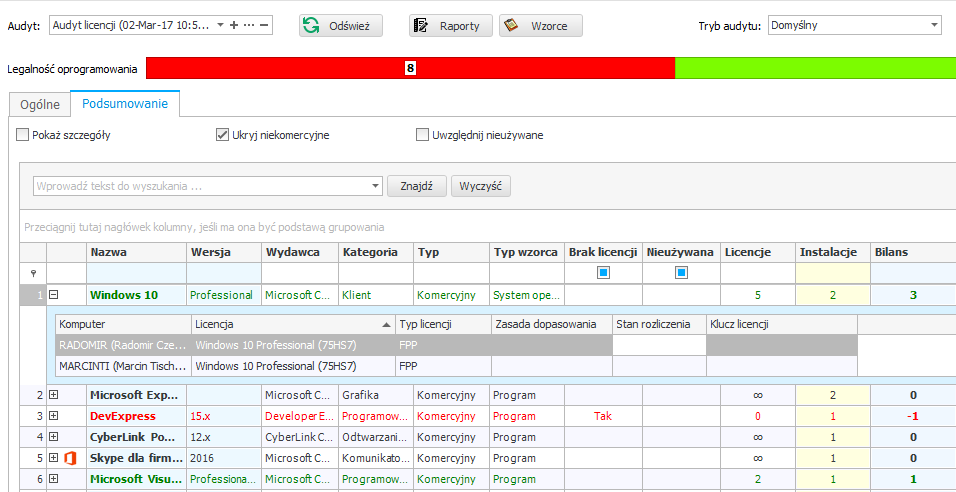
Task: Click the 2016 version cell
Action: tap(224, 458)
